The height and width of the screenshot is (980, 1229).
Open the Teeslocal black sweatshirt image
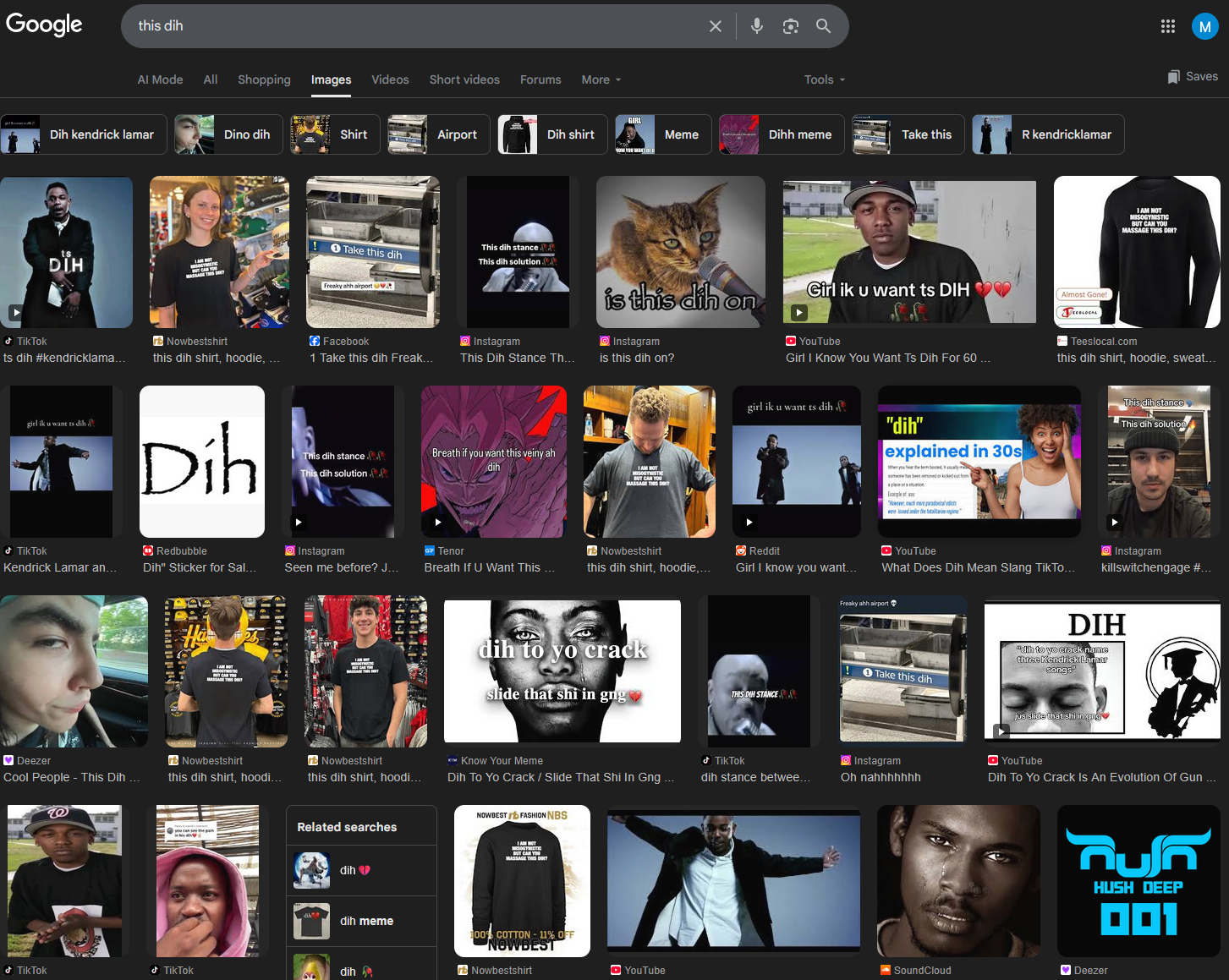coord(1137,252)
